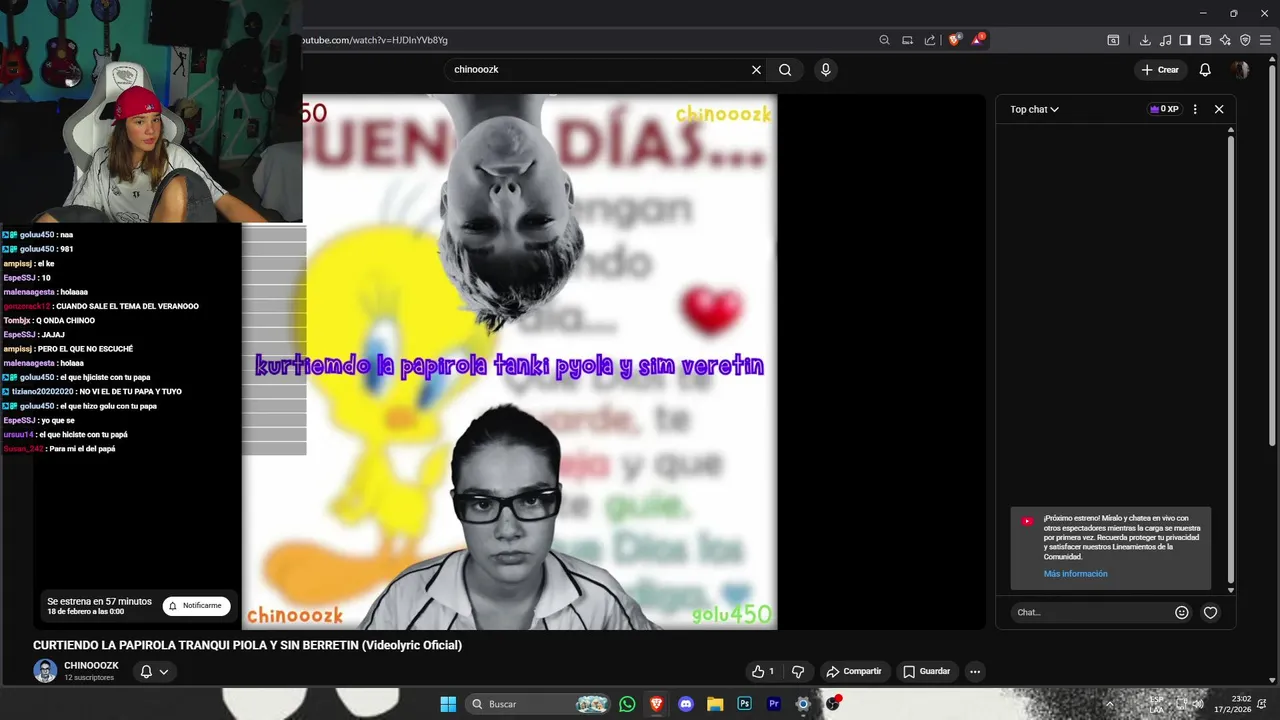Open OBS Studio from the taskbar
1280x720 pixels.
[832, 704]
